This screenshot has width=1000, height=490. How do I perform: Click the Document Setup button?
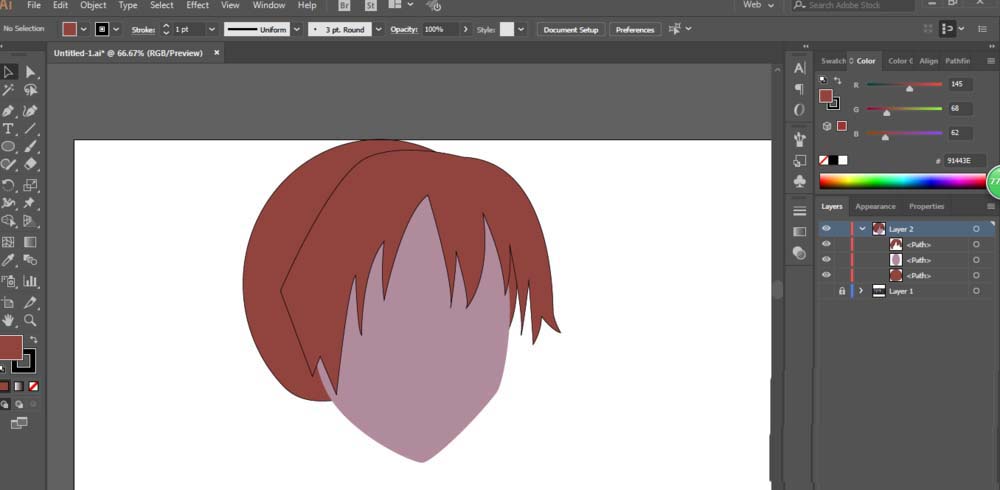(571, 30)
